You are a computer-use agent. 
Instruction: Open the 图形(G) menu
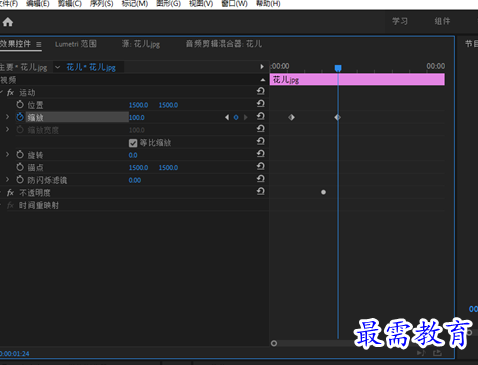[169, 4]
